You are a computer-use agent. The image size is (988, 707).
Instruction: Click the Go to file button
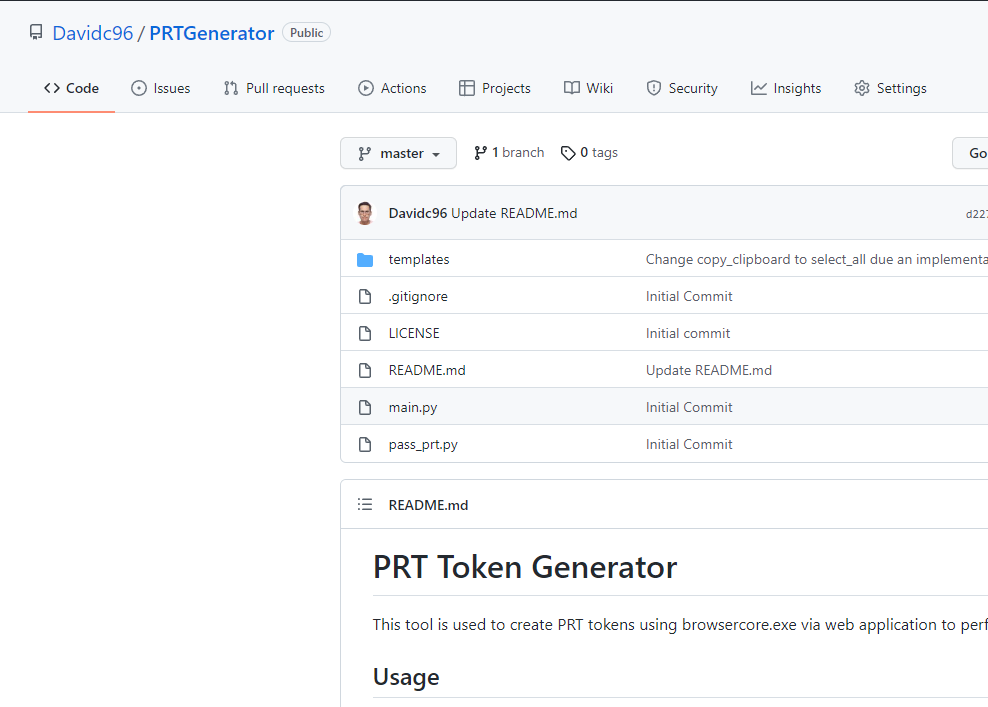[x=970, y=153]
